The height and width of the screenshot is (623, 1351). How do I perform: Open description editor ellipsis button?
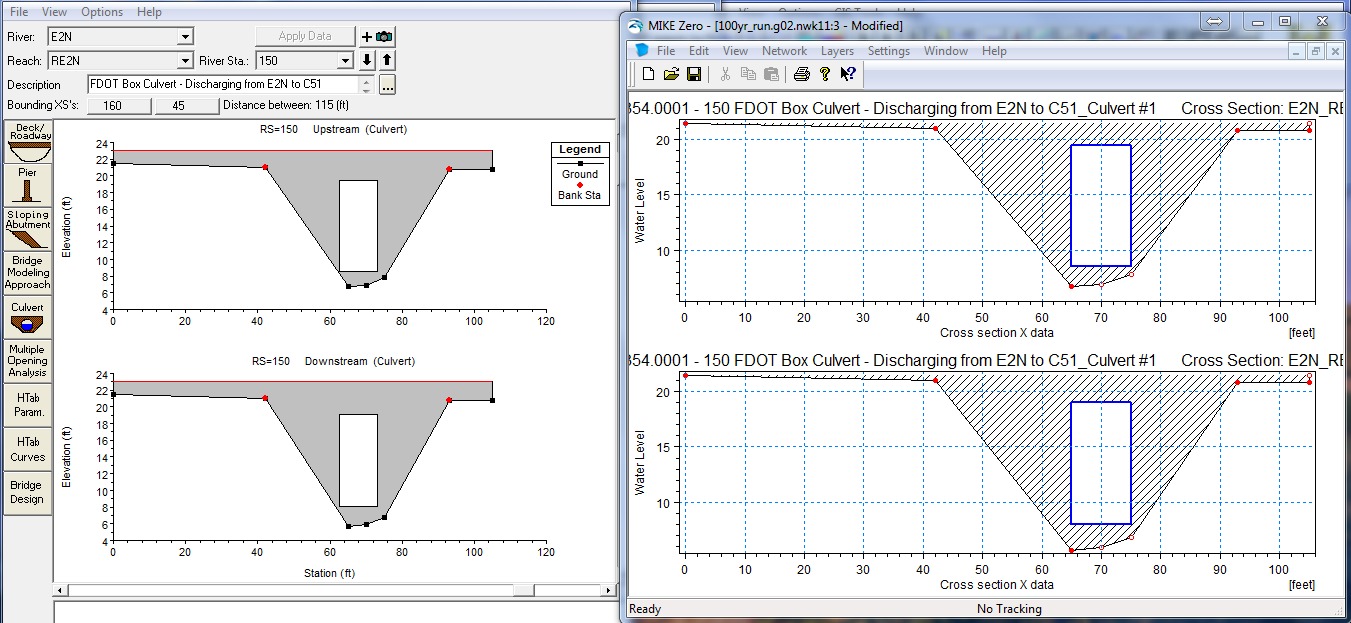[387, 85]
